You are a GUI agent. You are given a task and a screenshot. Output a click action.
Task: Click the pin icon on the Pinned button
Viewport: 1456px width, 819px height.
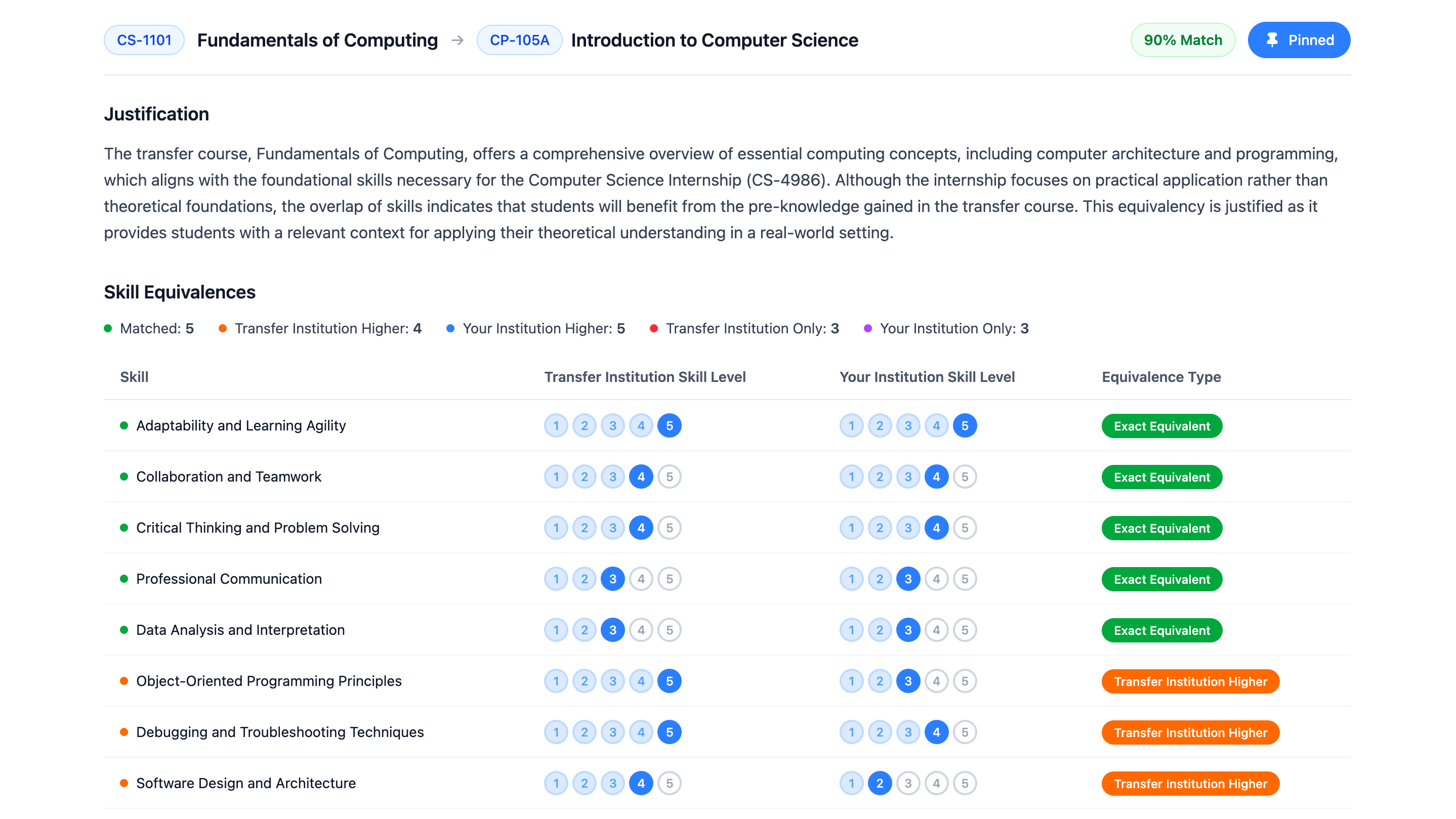(1273, 39)
